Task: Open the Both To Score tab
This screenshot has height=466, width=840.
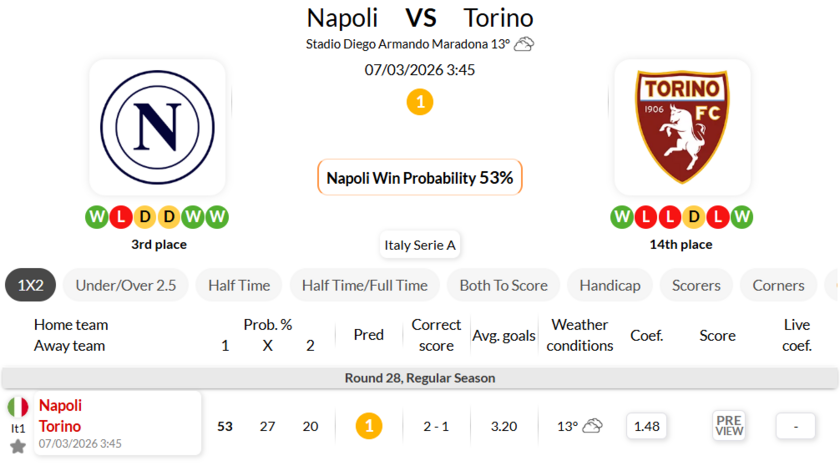Action: click(503, 285)
